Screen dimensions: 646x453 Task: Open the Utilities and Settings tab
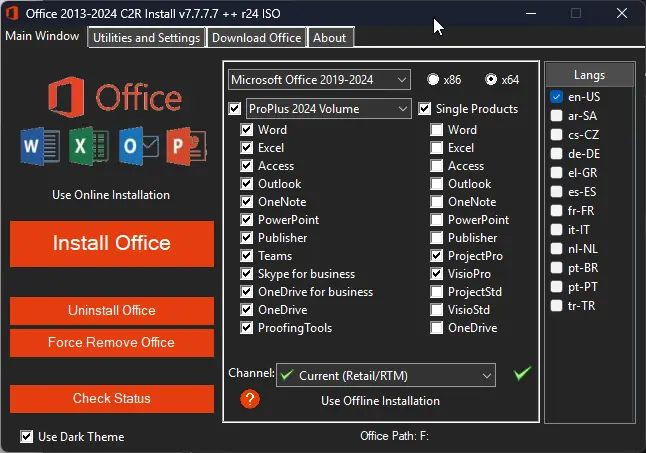pyautogui.click(x=146, y=37)
